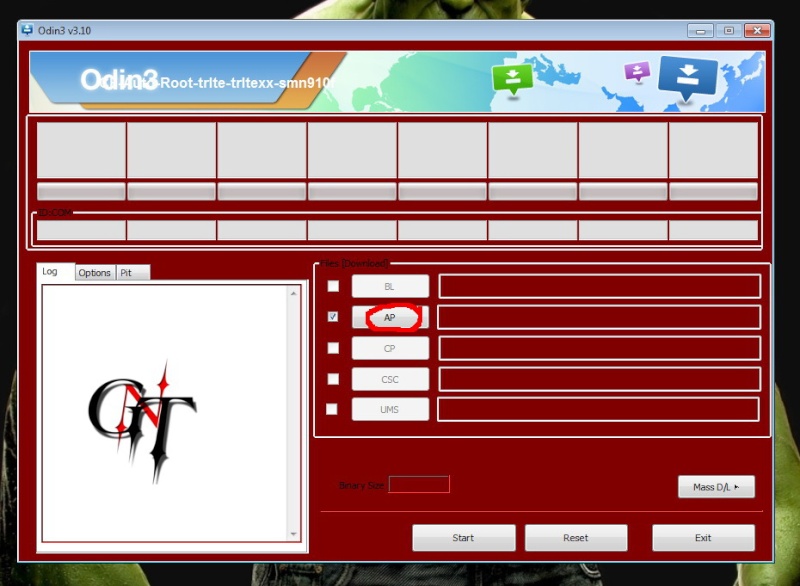
Task: Reset the Odin3 settings
Action: (576, 538)
